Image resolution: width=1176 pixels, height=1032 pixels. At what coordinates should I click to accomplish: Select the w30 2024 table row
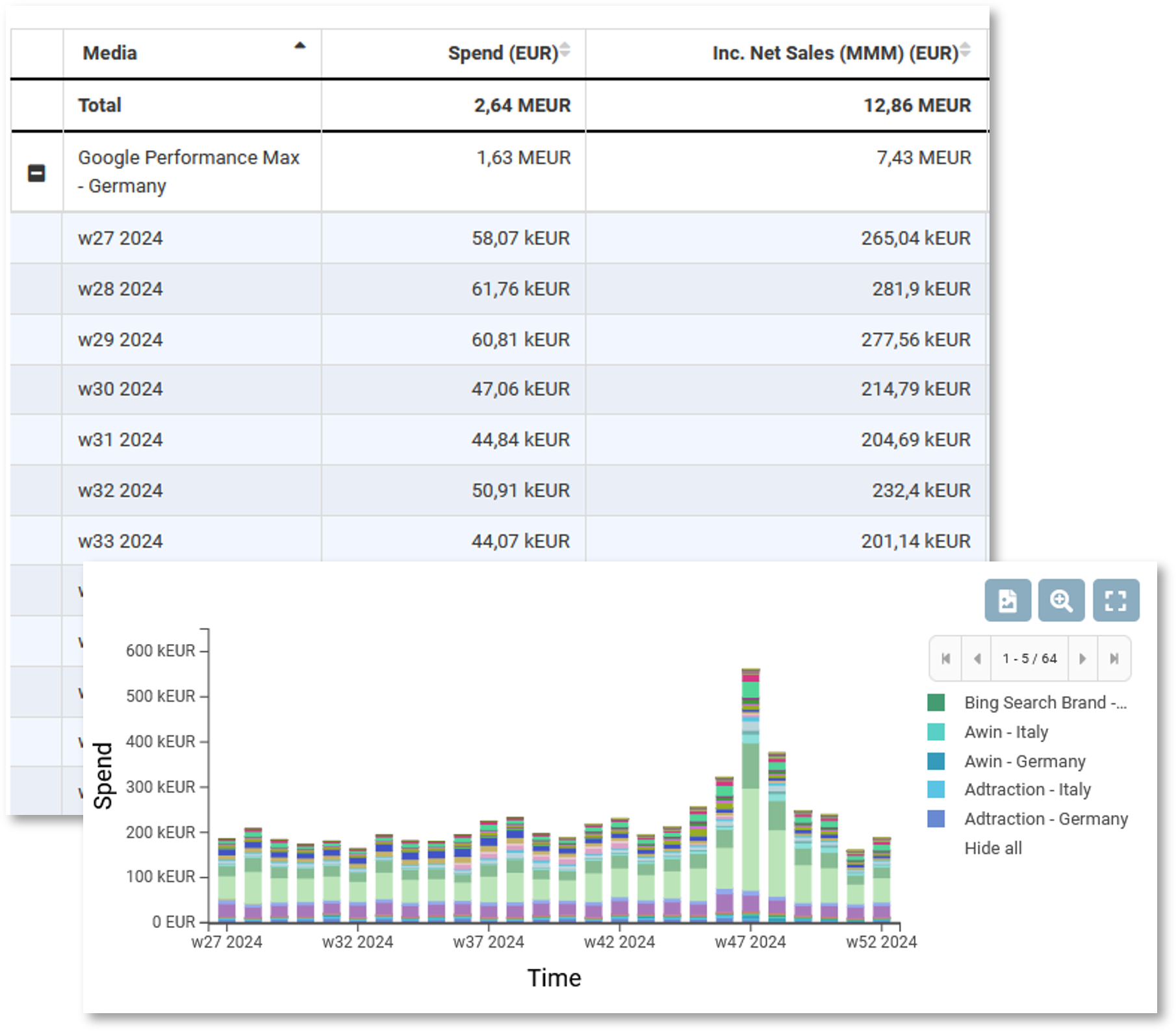[x=499, y=389]
